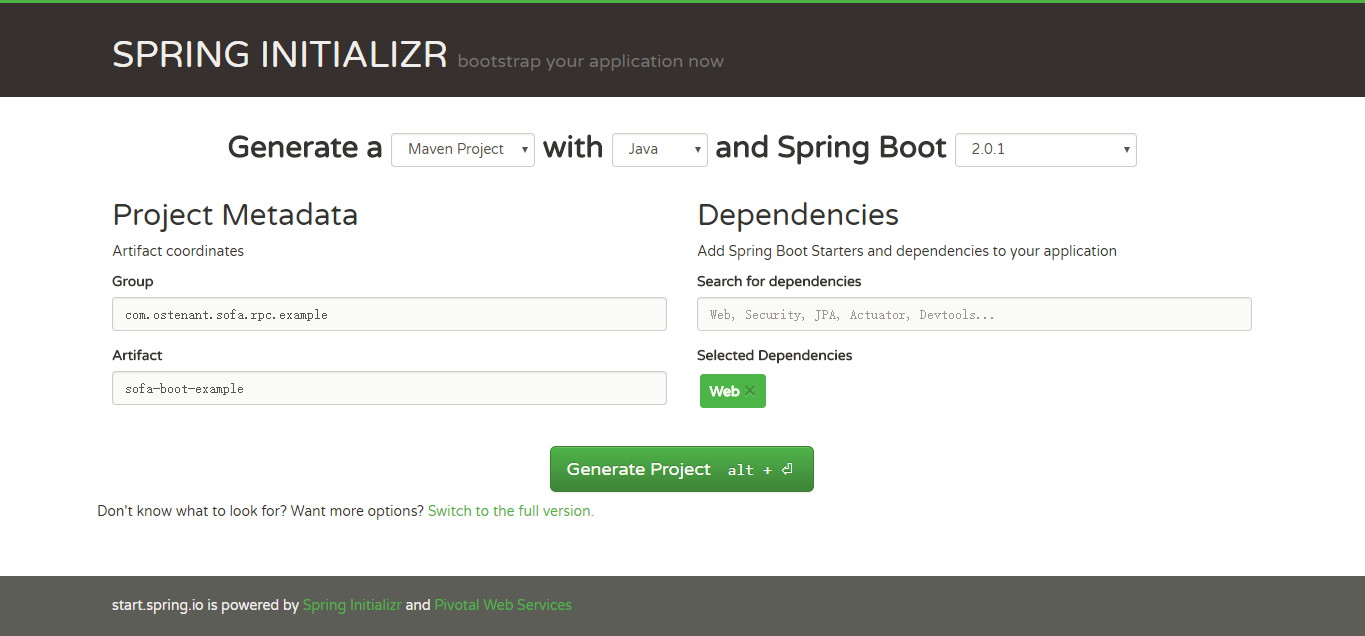The width and height of the screenshot is (1365, 636).
Task: Follow the Switch to the full version link
Action: [511, 511]
